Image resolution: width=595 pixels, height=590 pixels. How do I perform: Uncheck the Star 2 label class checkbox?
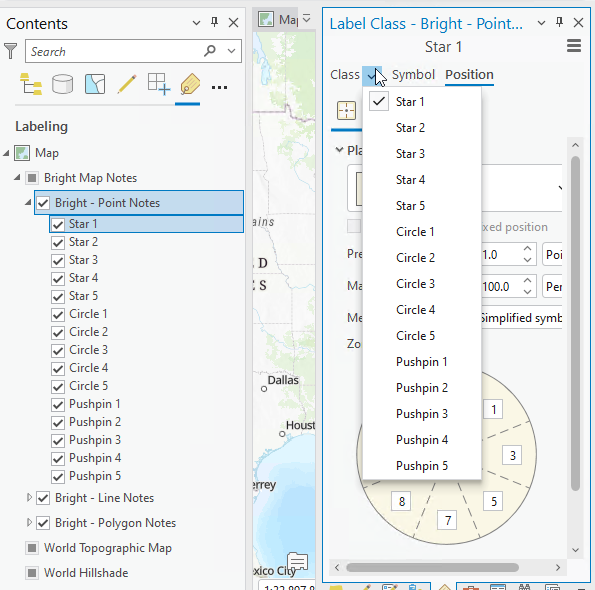click(58, 242)
